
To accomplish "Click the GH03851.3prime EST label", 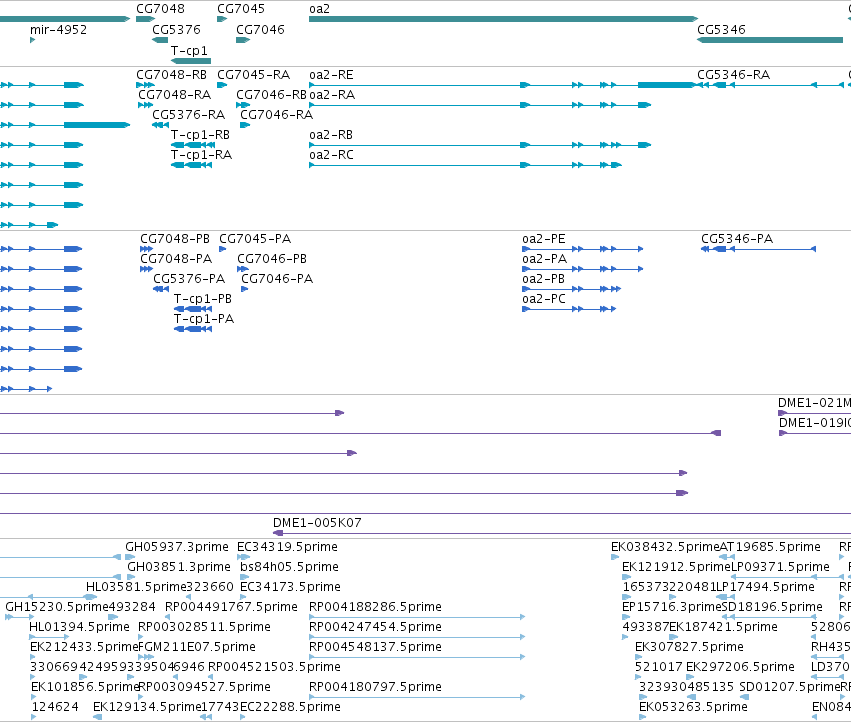I will click(x=179, y=567).
